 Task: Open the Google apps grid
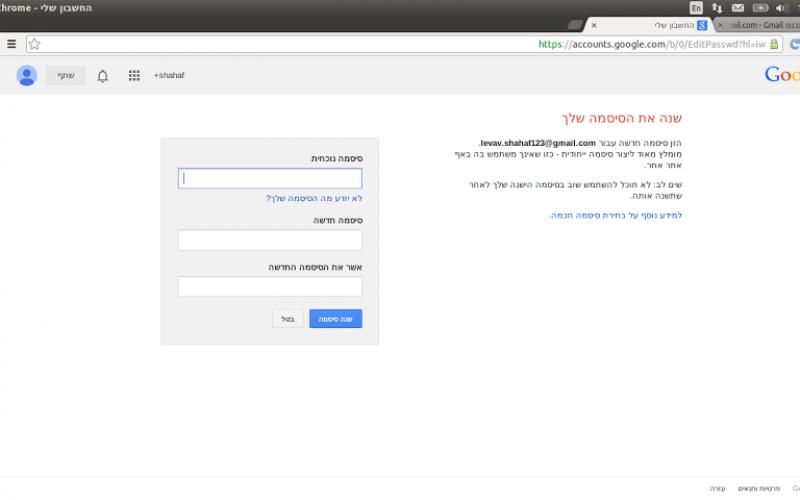point(134,76)
